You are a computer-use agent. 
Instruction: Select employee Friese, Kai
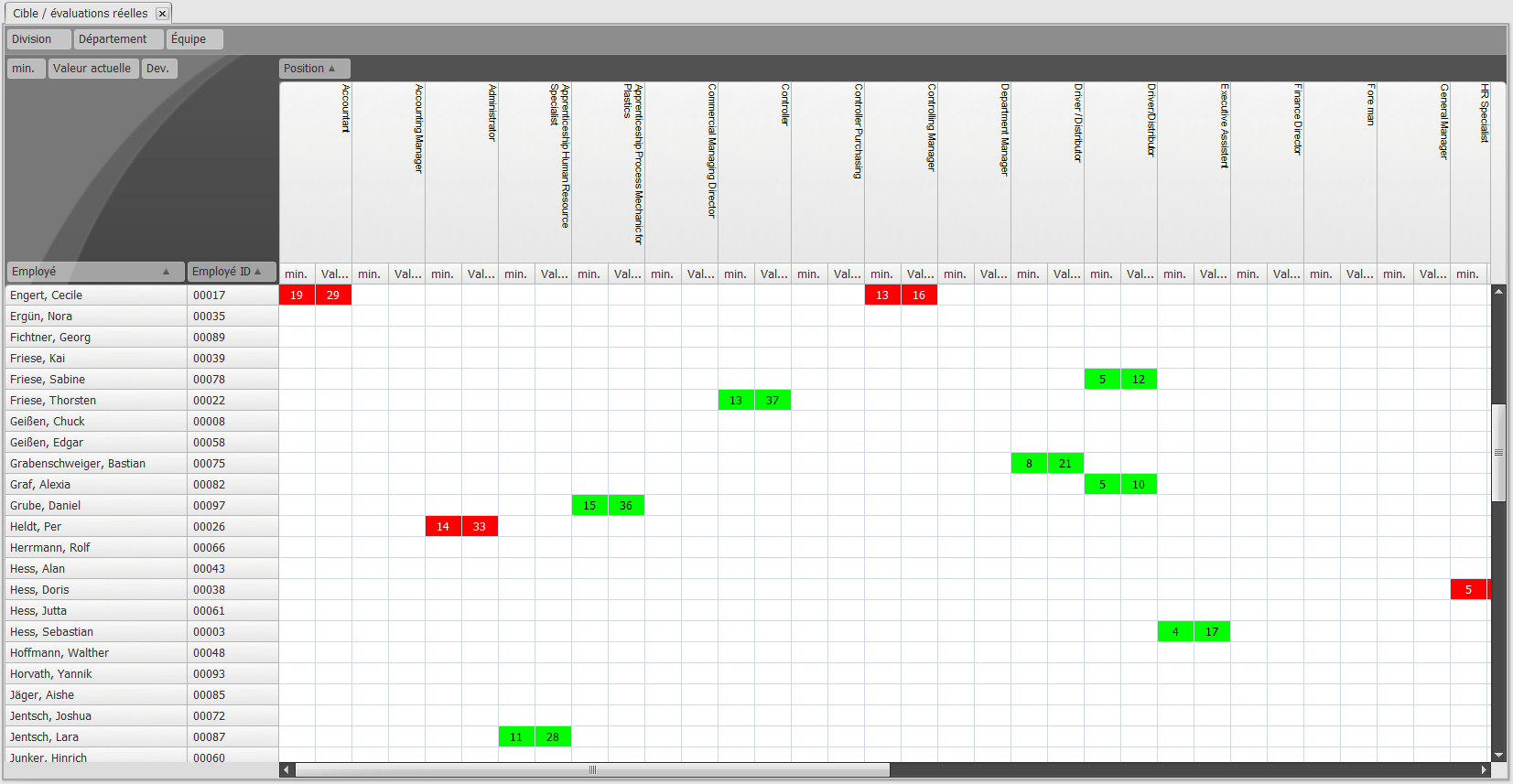point(96,359)
